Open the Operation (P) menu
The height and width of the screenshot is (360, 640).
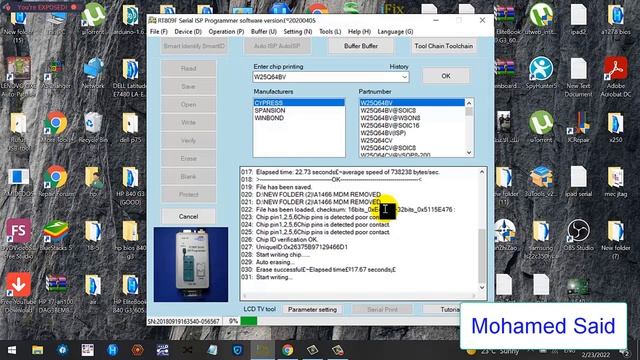click(226, 31)
